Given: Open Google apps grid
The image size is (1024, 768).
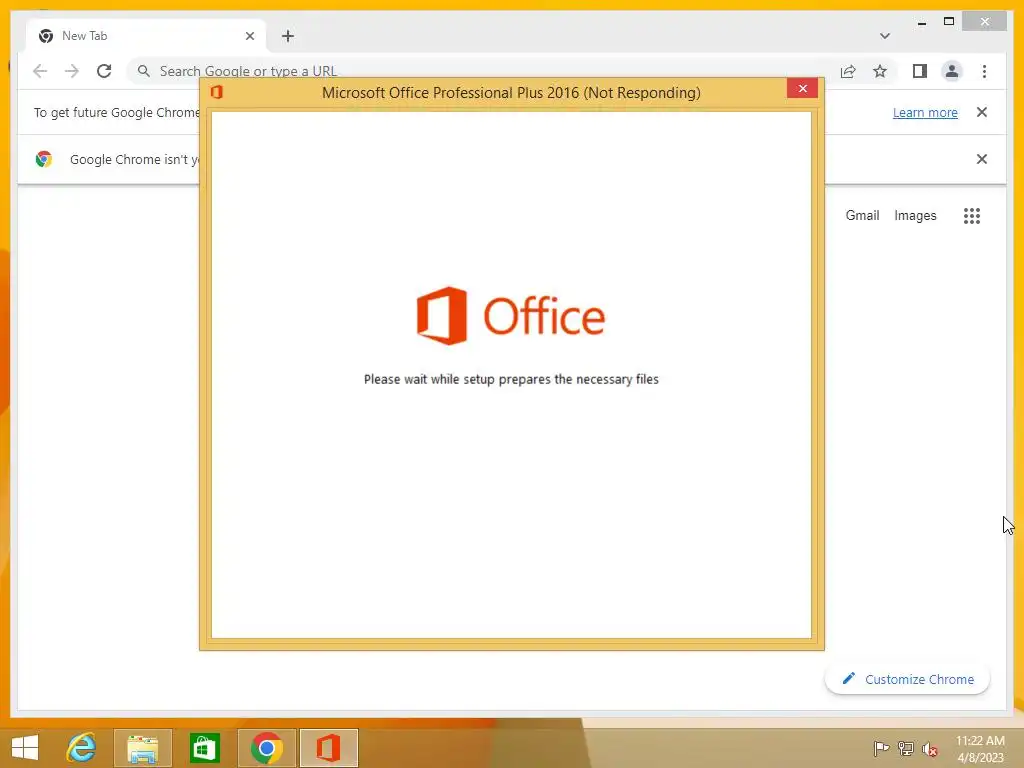Looking at the screenshot, I should (x=972, y=216).
